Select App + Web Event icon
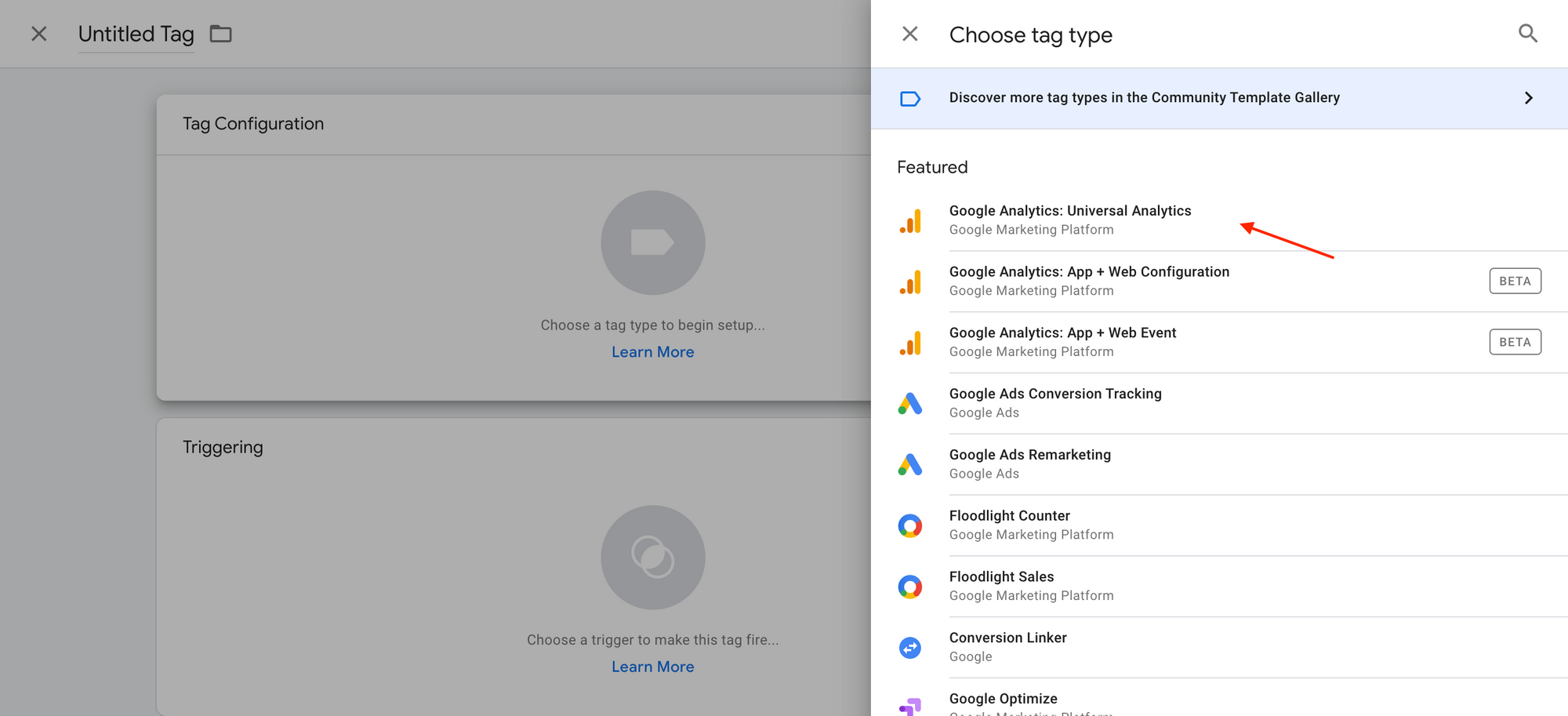 click(909, 343)
